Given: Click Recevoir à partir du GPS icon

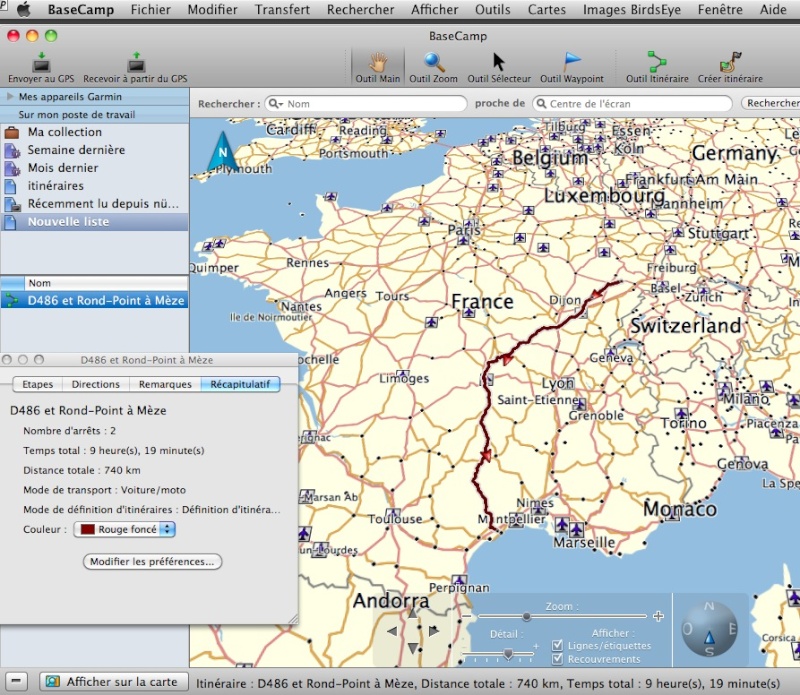Looking at the screenshot, I should click(x=136, y=62).
